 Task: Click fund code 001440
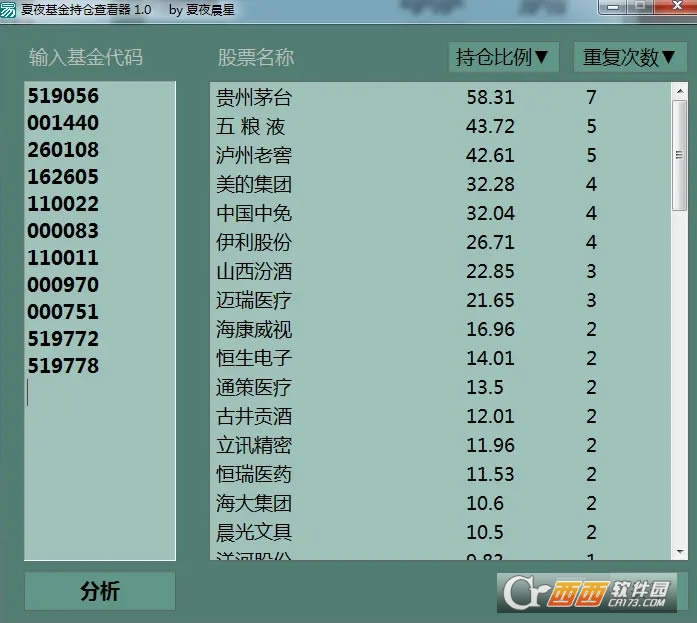(63, 123)
